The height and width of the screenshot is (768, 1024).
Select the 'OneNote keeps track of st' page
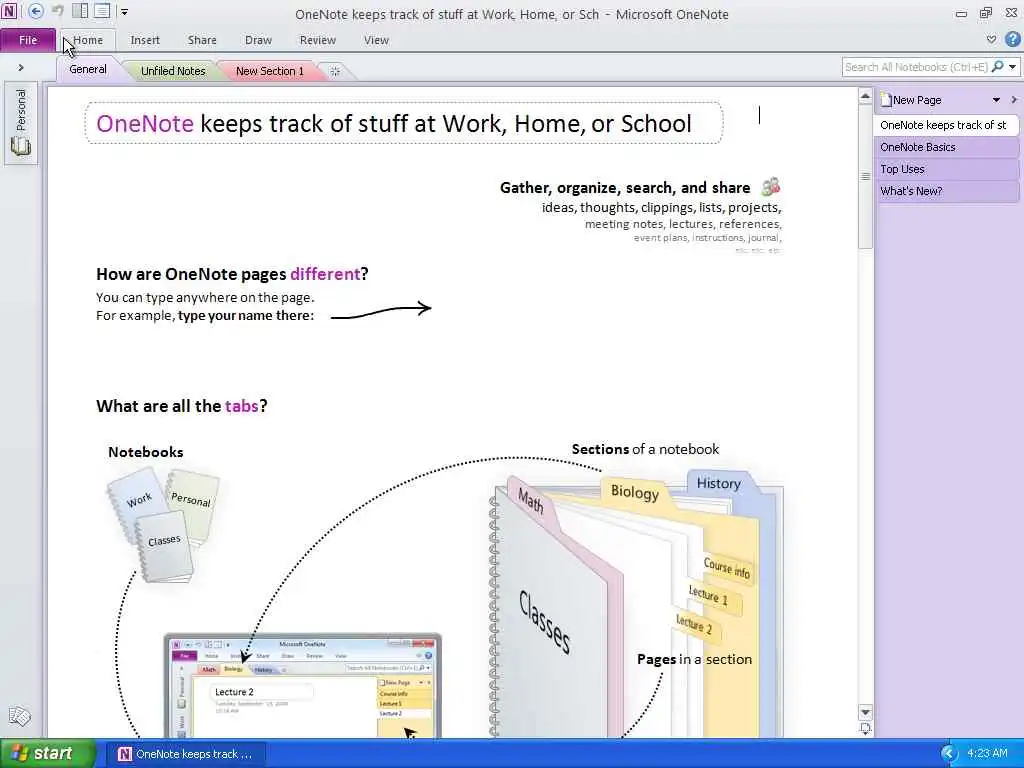click(946, 125)
